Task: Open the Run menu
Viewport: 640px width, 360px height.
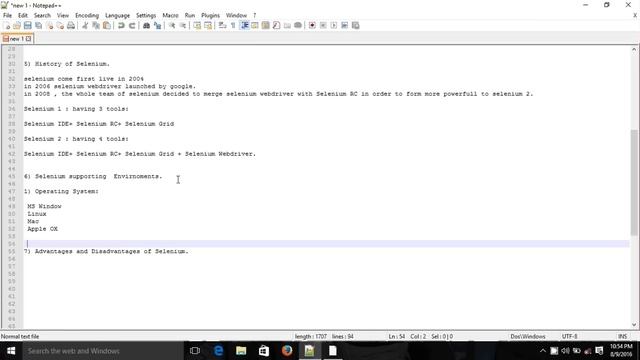Action: (x=190, y=16)
